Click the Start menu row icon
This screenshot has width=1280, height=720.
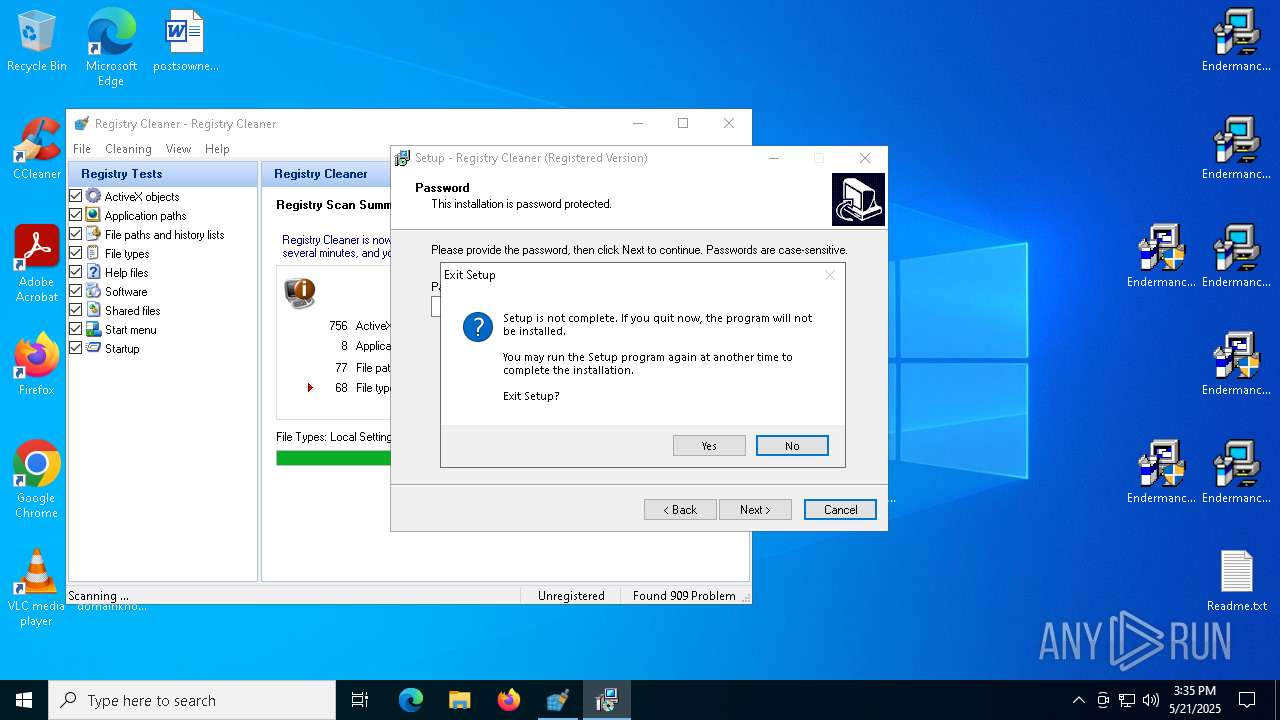click(x=93, y=329)
